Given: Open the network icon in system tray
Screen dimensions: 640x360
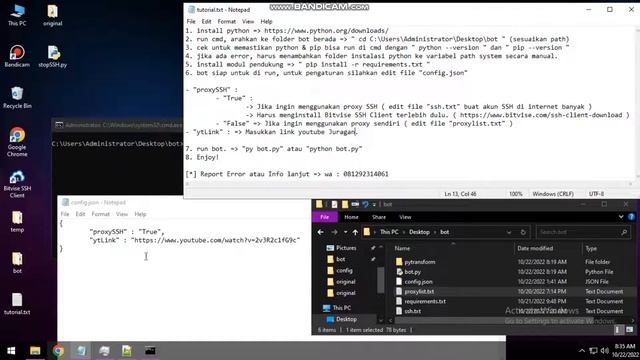Looking at the screenshot, I should coord(593,351).
